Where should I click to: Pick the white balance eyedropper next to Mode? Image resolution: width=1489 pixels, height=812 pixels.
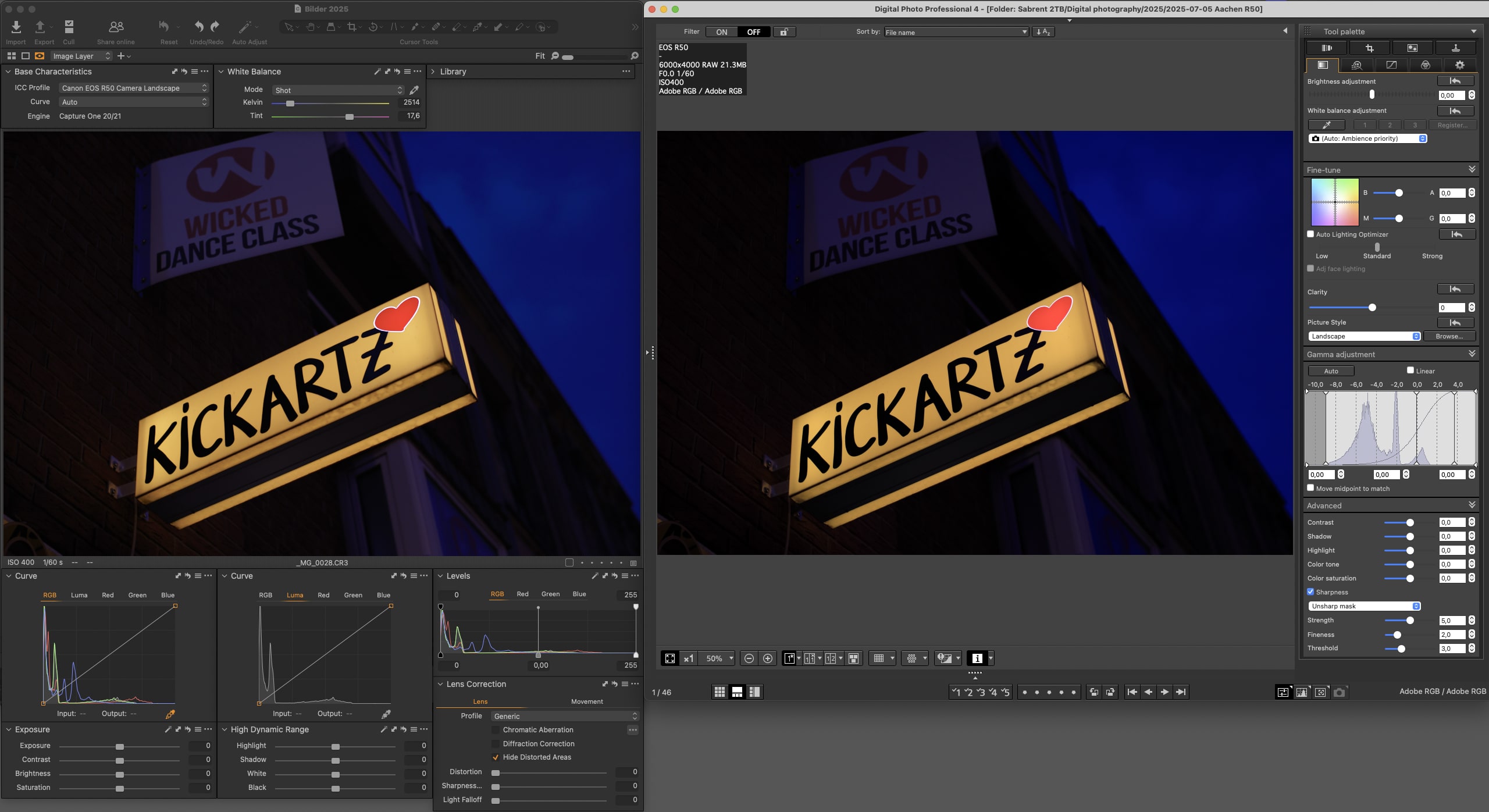pyautogui.click(x=414, y=90)
